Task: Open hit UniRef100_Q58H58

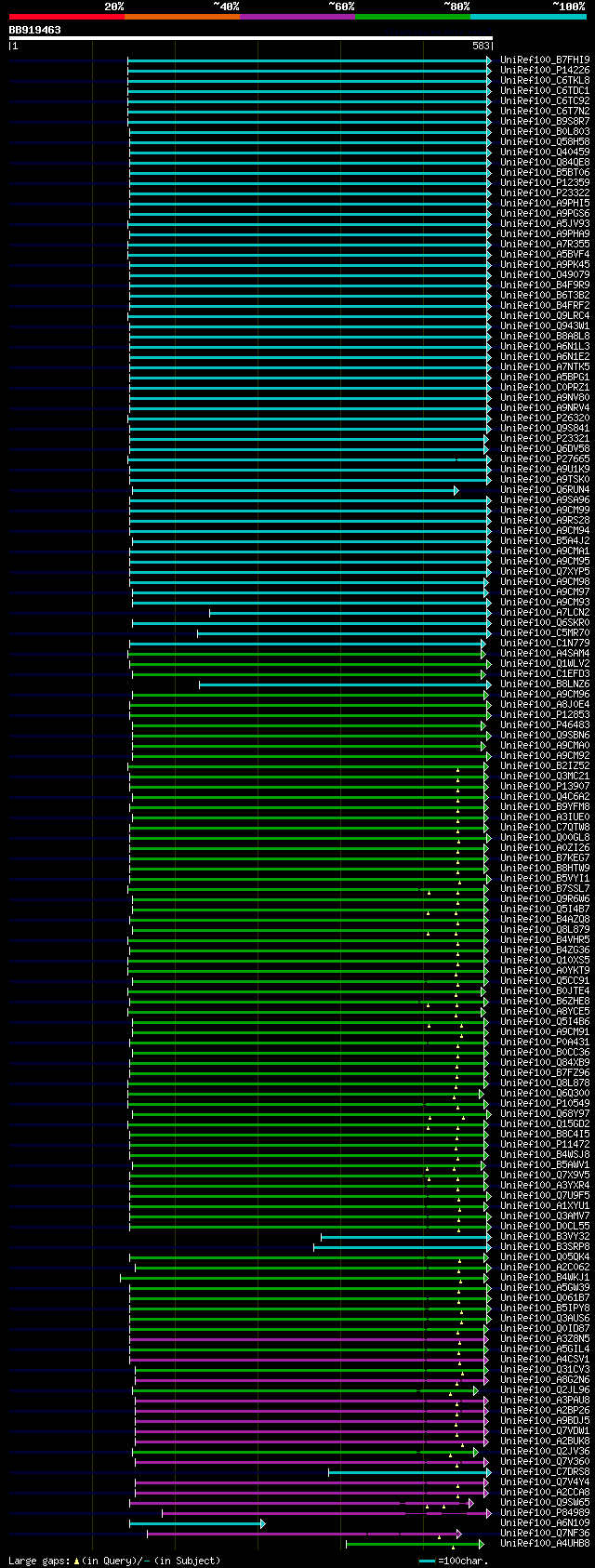Action: click(x=545, y=141)
